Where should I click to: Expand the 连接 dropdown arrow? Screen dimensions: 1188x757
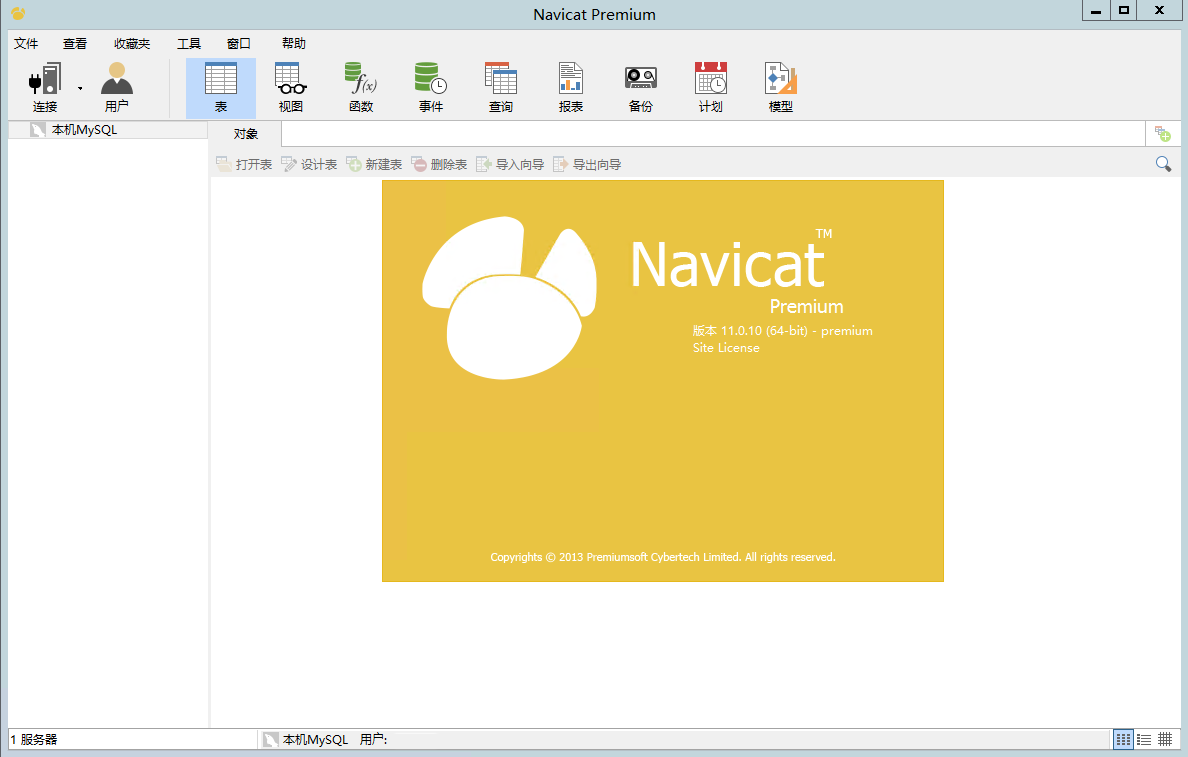tap(80, 89)
